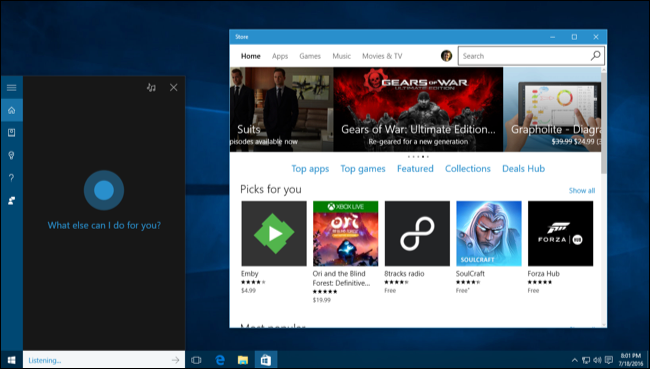Switch to the Apps tab in Store

pos(280,56)
